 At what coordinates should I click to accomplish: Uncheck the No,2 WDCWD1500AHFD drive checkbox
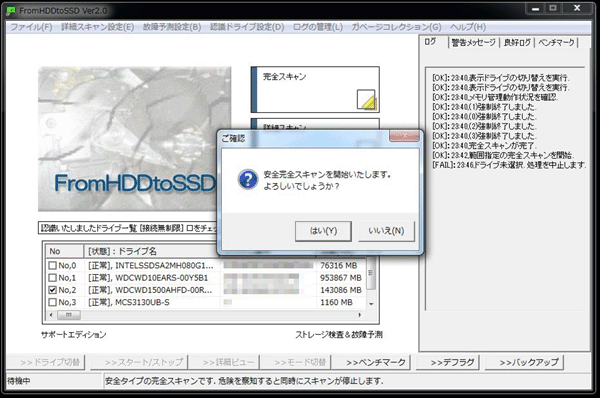[x=52, y=290]
